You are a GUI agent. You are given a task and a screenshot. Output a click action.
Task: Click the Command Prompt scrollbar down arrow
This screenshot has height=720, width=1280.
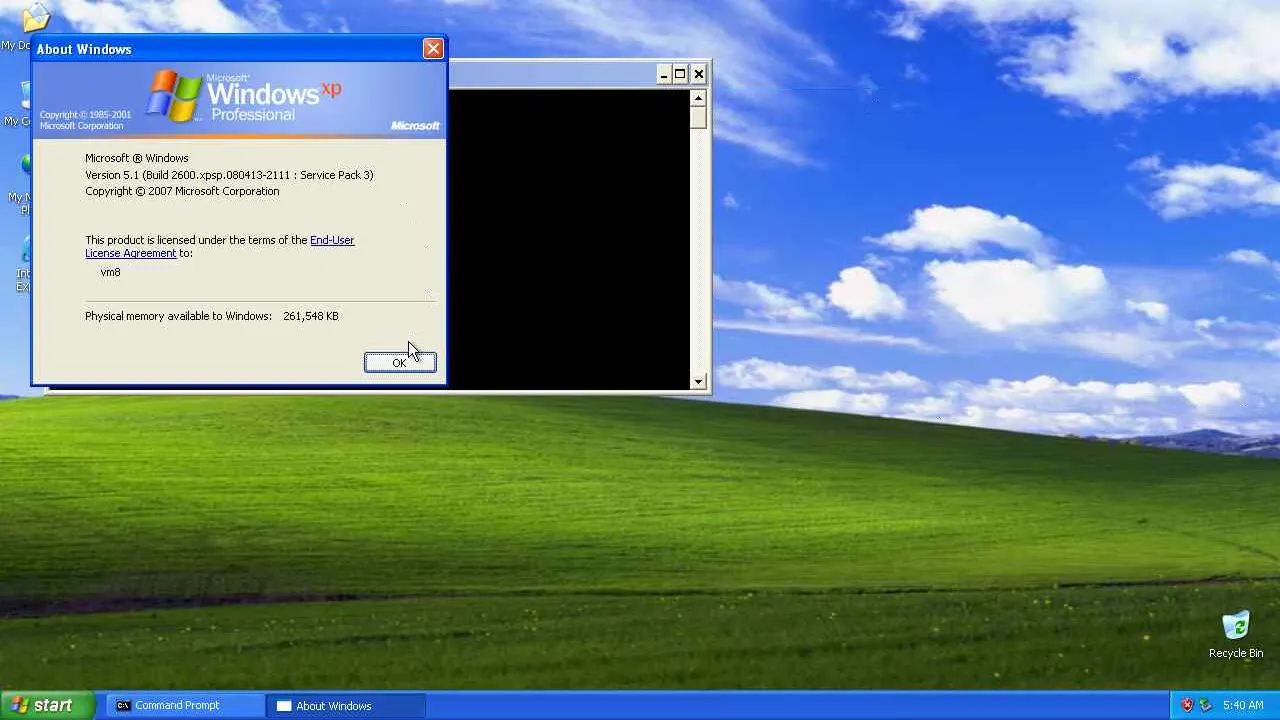698,381
